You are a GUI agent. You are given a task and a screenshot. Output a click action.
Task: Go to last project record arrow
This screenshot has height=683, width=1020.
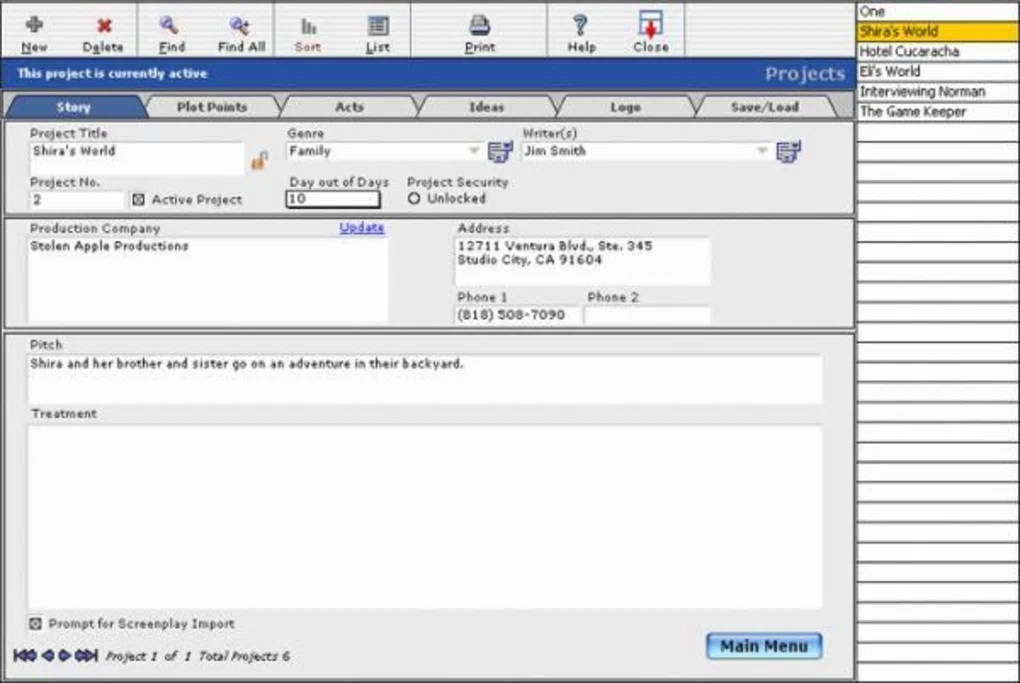[x=87, y=656]
